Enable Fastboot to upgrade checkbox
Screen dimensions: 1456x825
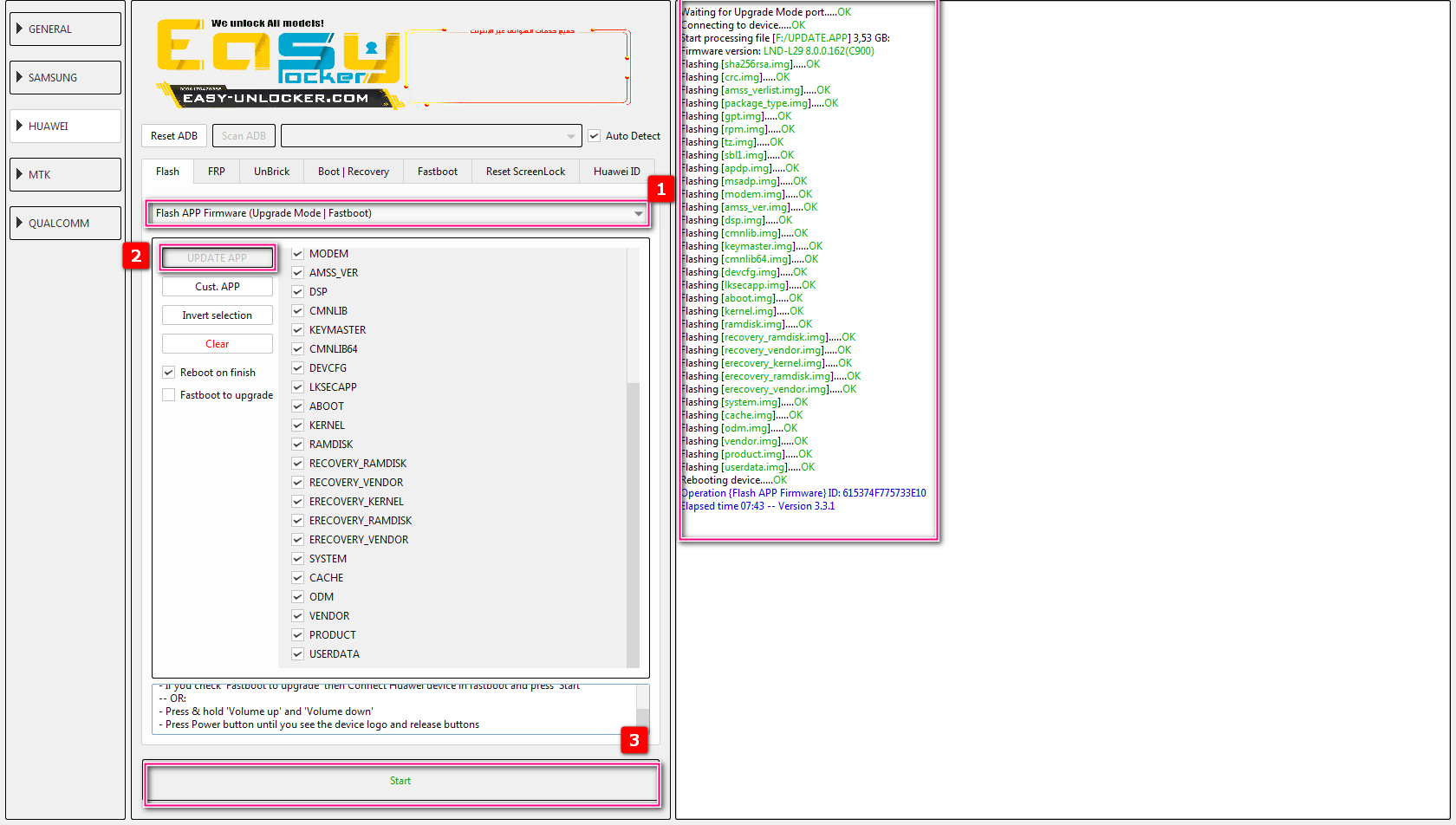(x=169, y=395)
